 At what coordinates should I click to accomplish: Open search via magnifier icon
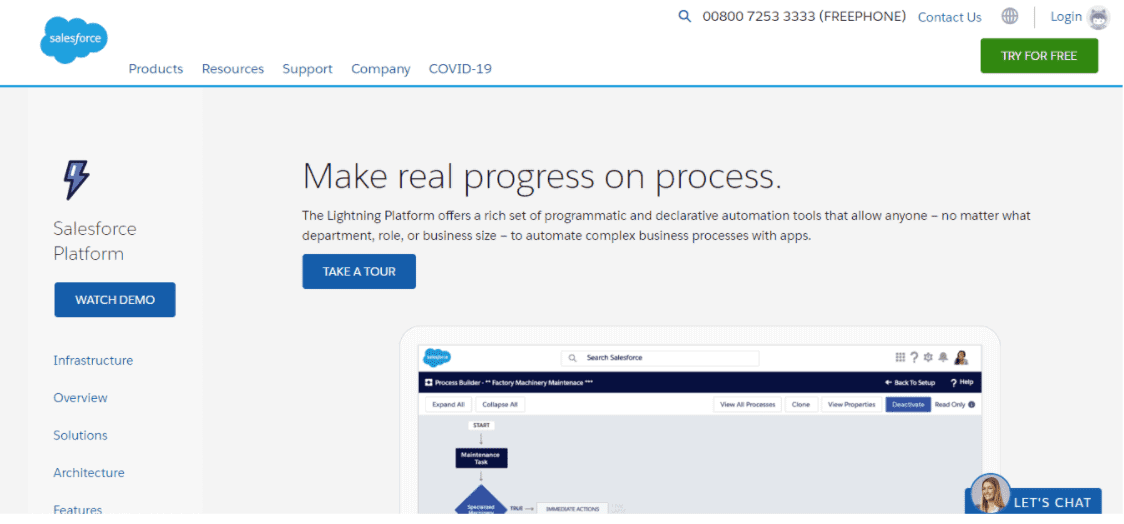click(685, 16)
